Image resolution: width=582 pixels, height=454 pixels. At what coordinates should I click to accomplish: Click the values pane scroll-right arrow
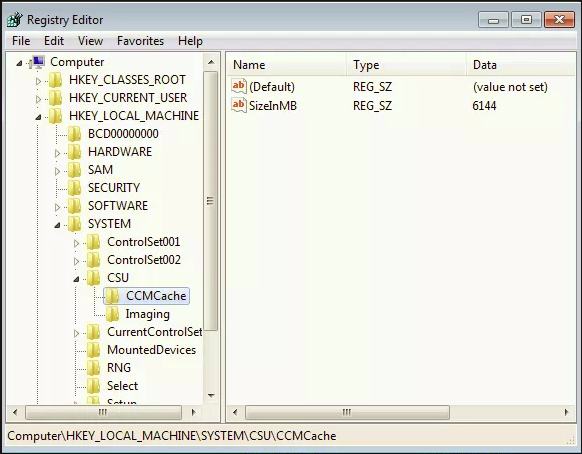(x=566, y=412)
